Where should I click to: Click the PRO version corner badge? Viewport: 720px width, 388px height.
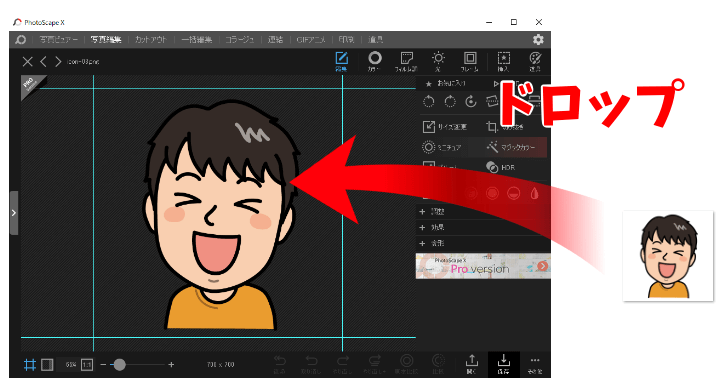pyautogui.click(x=30, y=84)
